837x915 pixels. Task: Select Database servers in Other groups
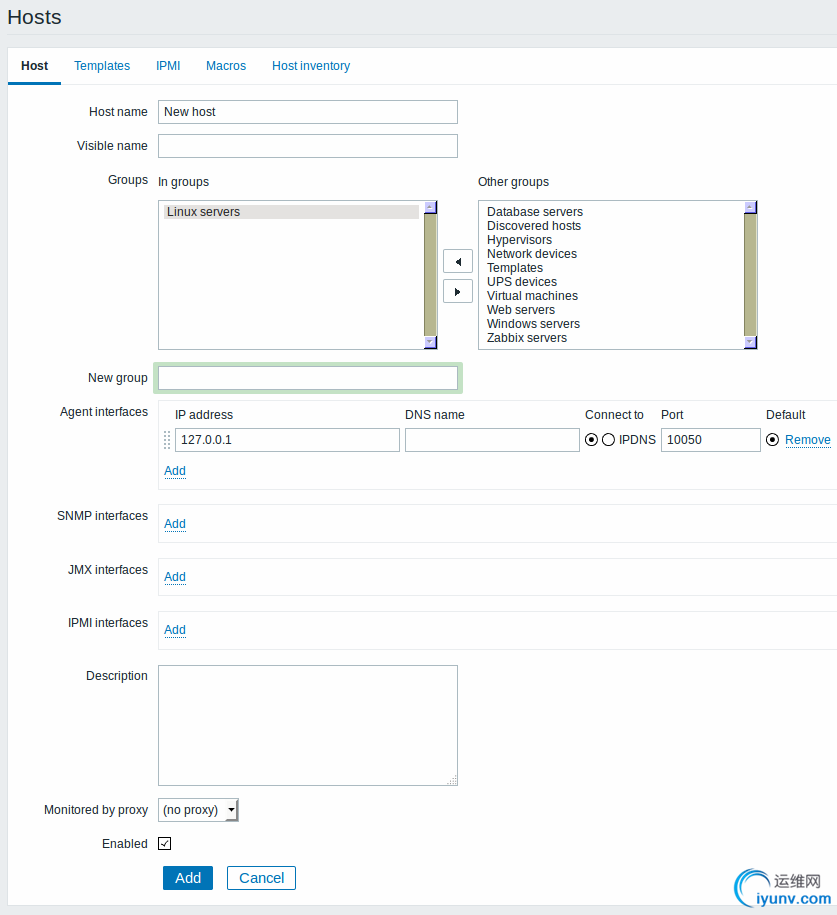click(x=535, y=212)
